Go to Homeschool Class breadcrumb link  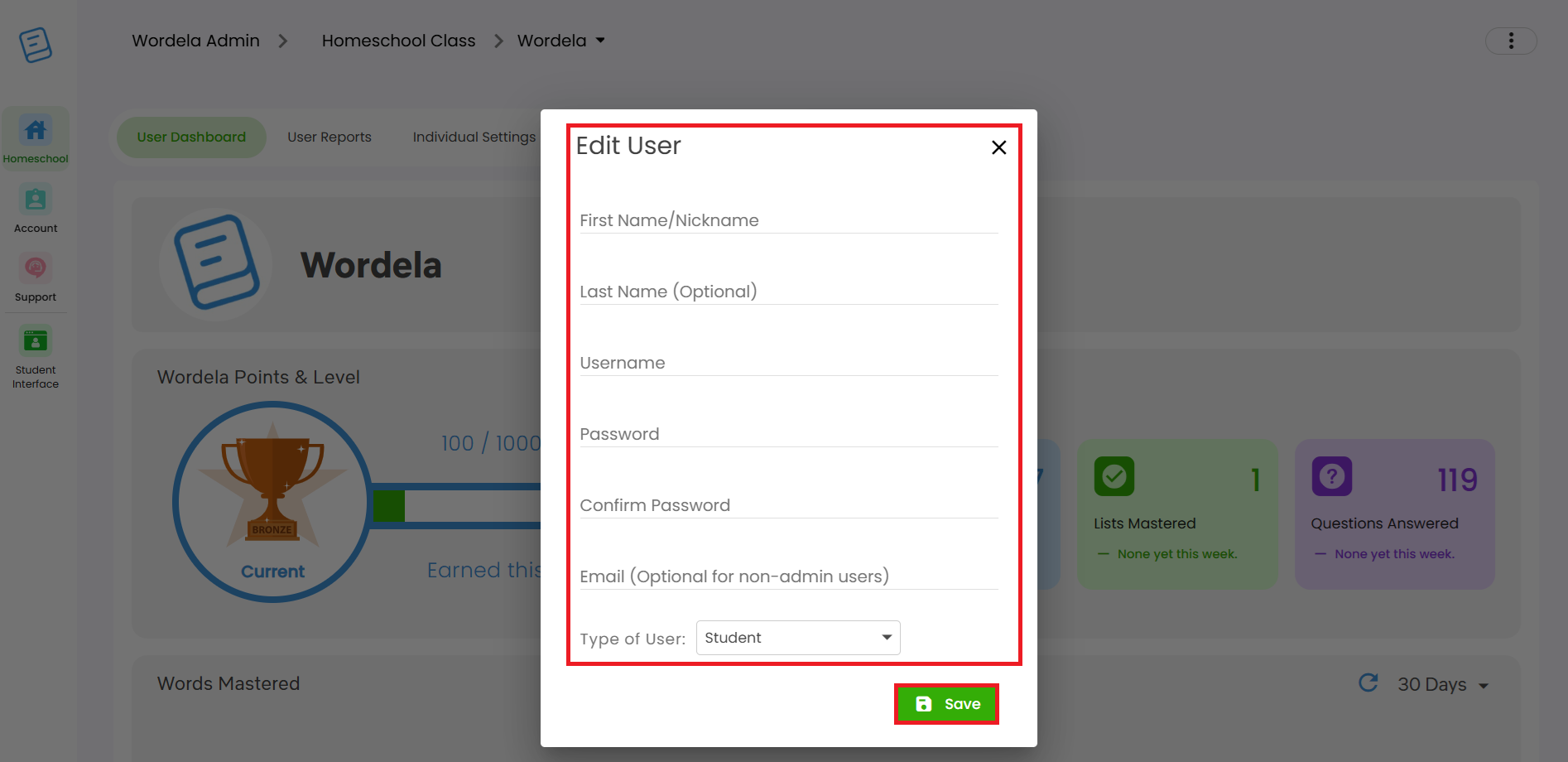click(x=399, y=41)
